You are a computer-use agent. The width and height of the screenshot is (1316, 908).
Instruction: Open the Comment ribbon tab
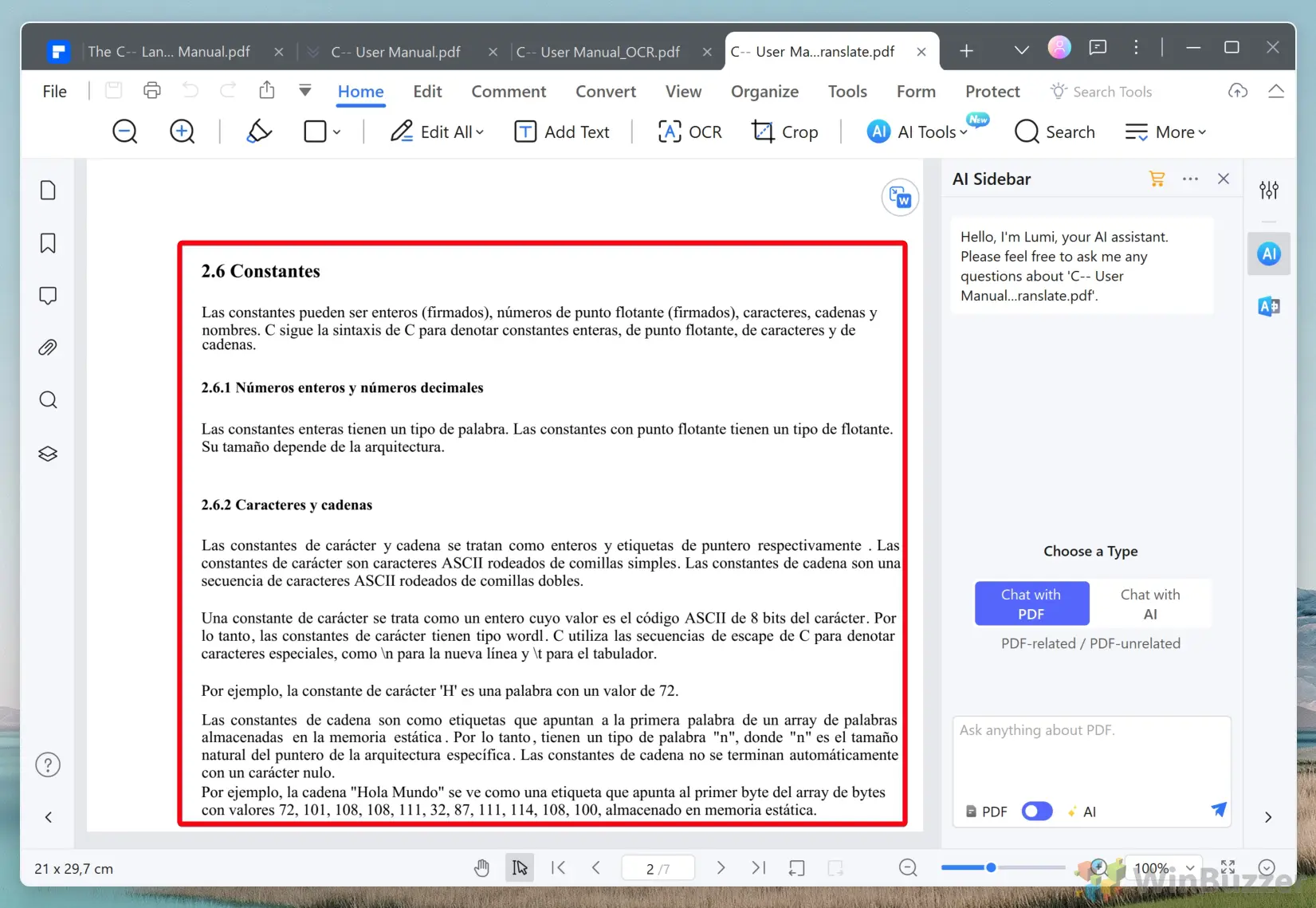click(x=509, y=92)
